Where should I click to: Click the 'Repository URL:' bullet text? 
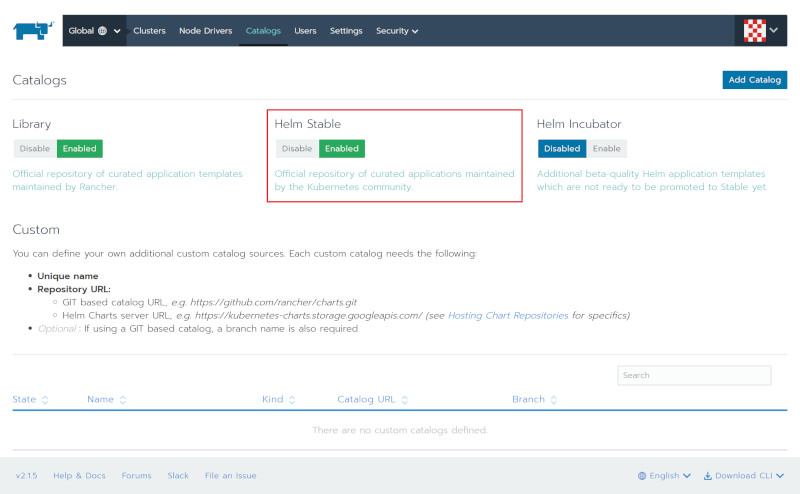tap(74, 289)
